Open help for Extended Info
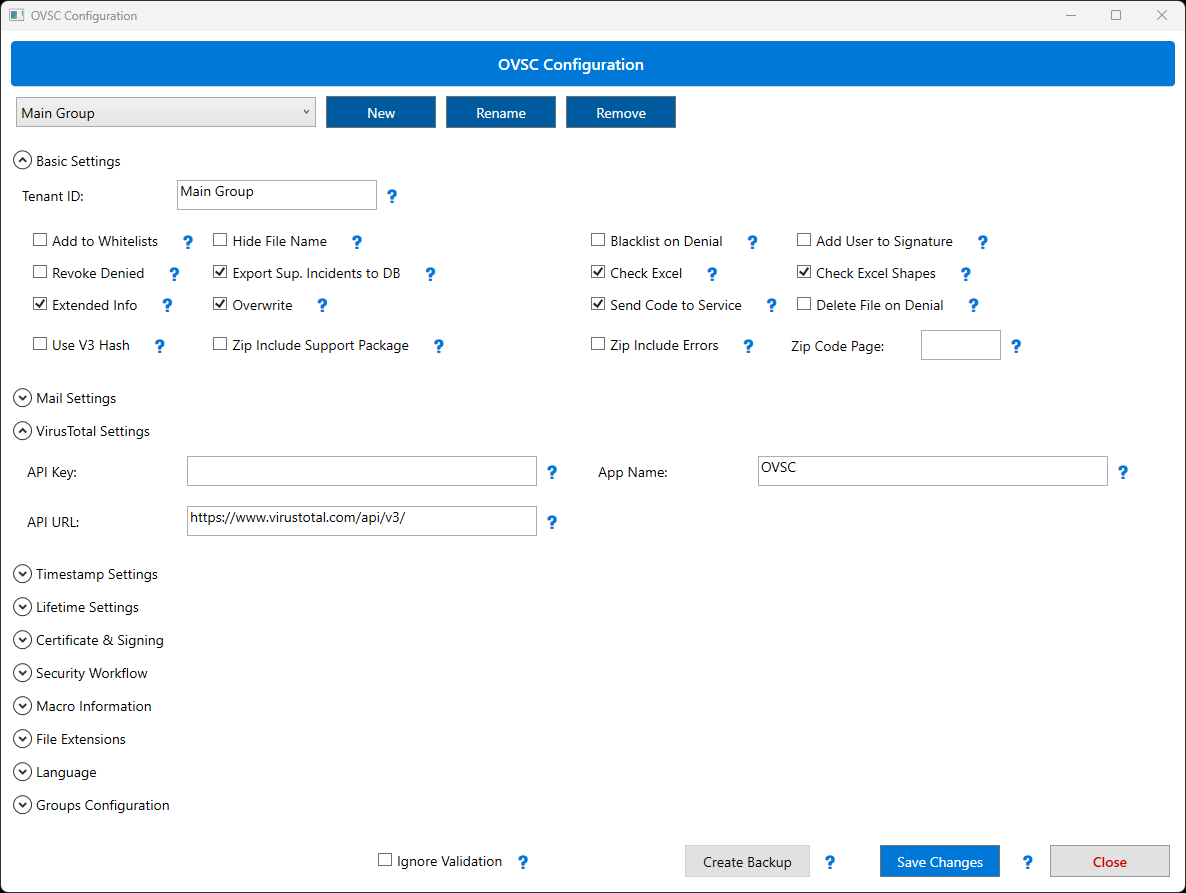 point(167,305)
